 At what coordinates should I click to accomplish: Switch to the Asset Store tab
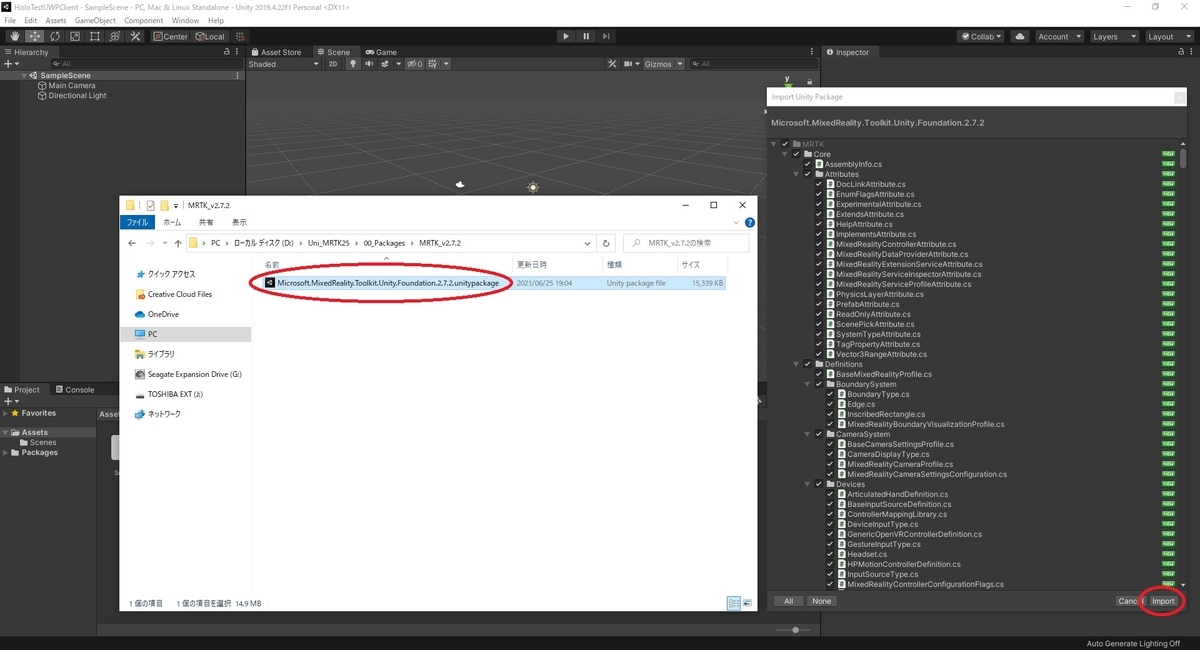275,52
